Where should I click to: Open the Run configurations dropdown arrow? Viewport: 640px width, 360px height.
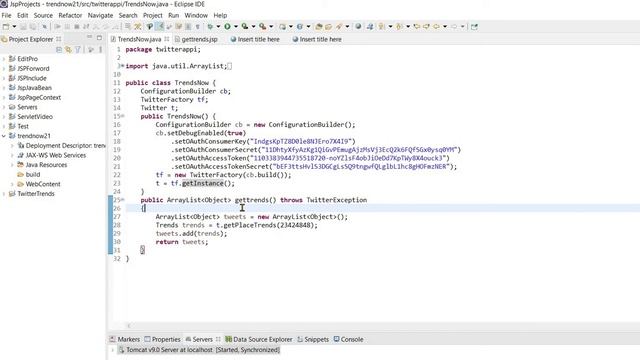pos(236,27)
